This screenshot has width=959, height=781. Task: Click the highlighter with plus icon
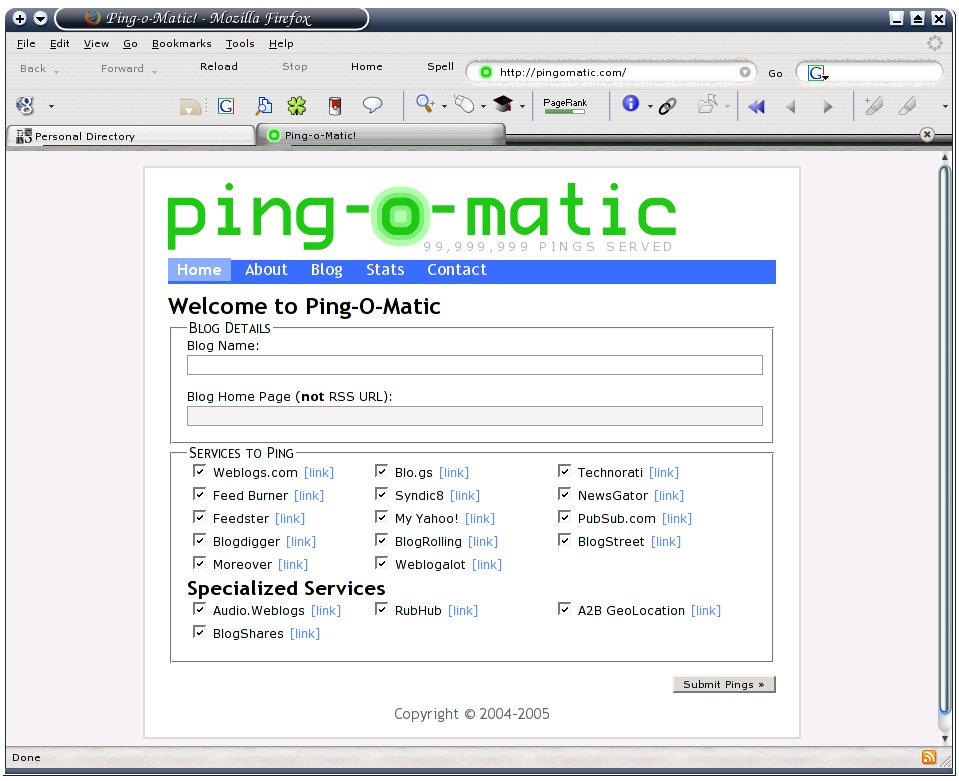click(x=873, y=106)
